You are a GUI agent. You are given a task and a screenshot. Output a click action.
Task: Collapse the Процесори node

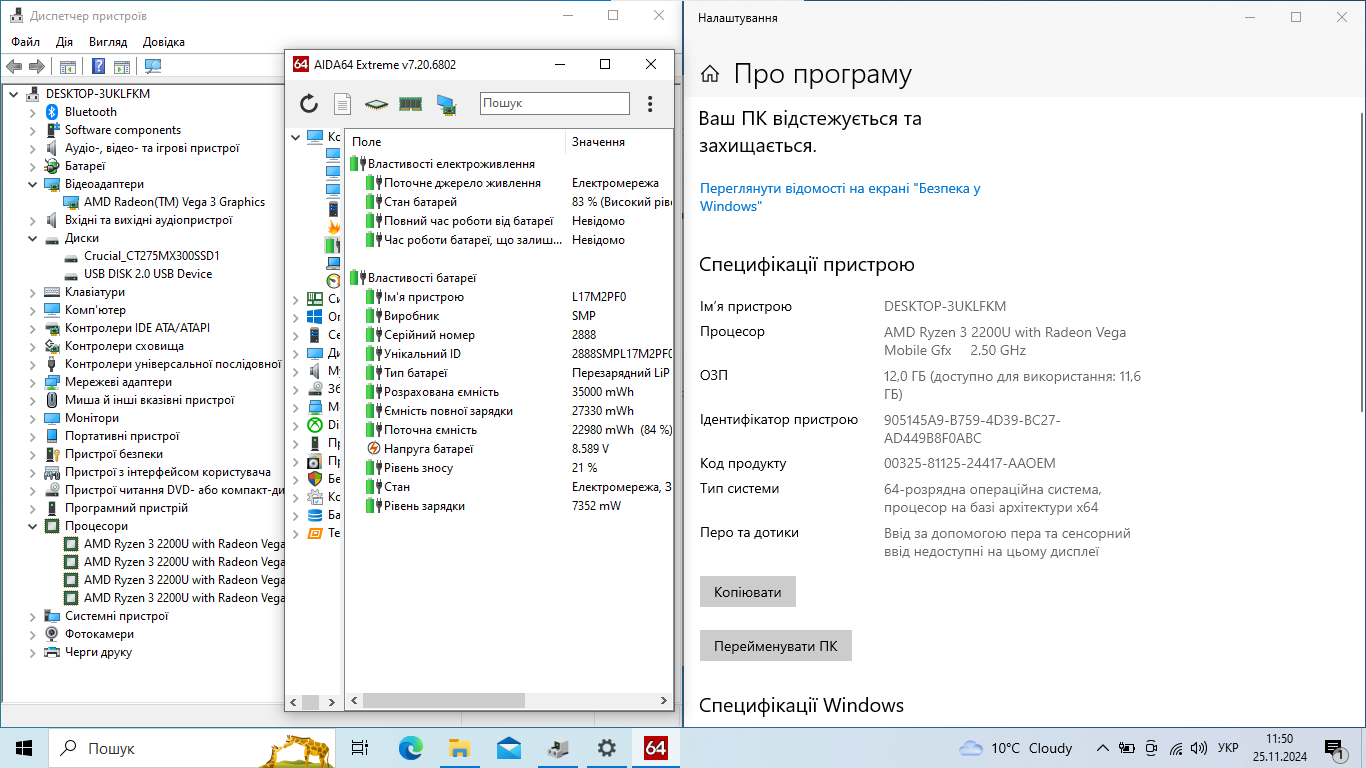pyautogui.click(x=33, y=526)
